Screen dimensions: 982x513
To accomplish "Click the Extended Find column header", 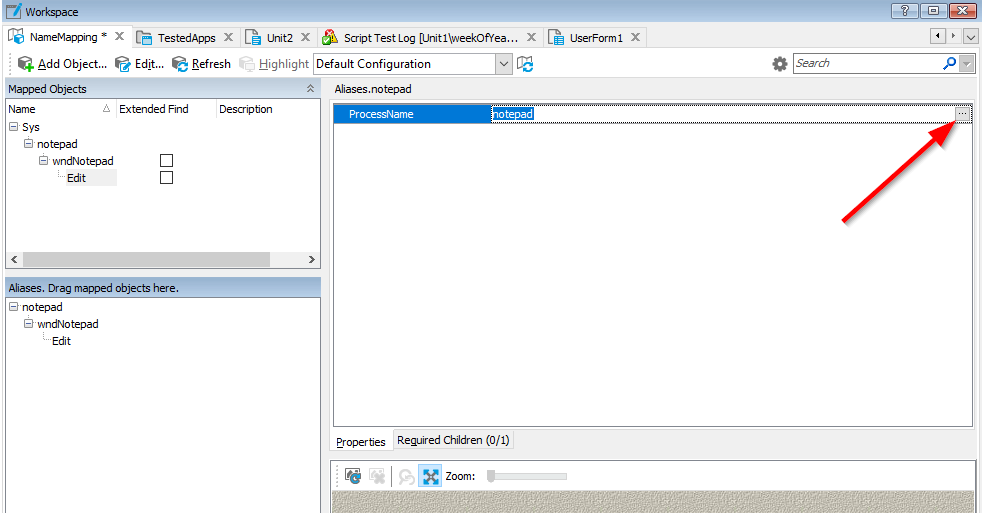I will [166, 109].
